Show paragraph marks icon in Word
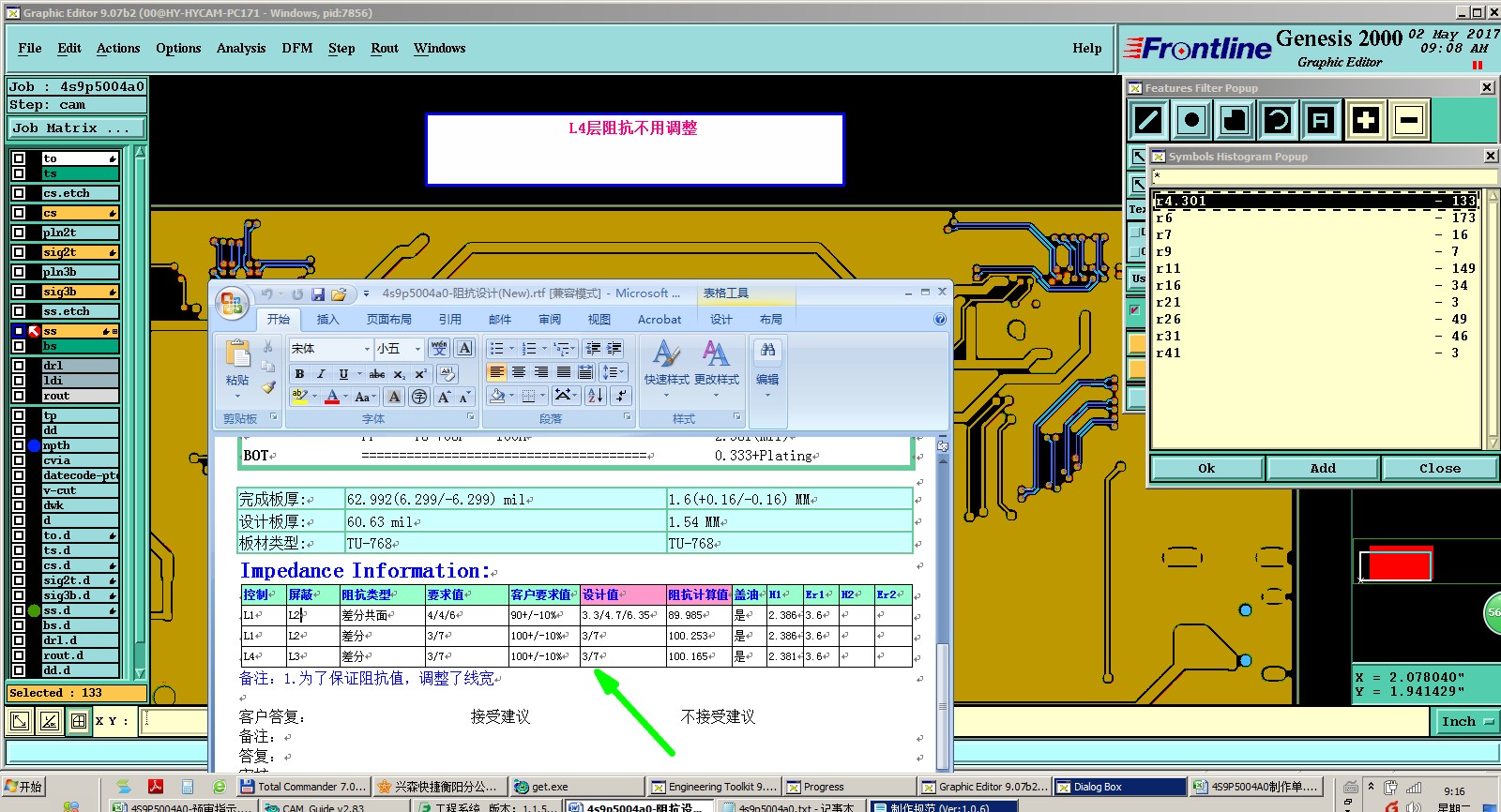This screenshot has height=812, width=1501. tap(621, 396)
